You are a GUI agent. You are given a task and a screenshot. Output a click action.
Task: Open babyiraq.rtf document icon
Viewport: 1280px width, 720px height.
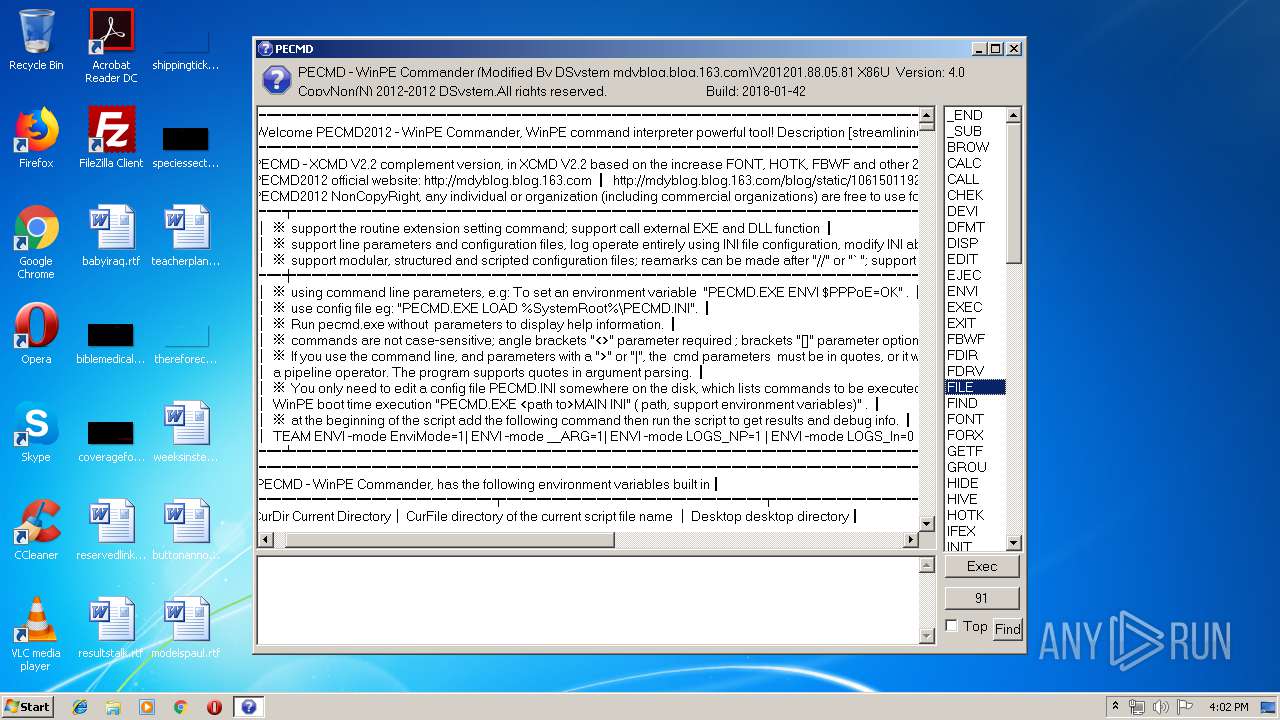[111, 236]
